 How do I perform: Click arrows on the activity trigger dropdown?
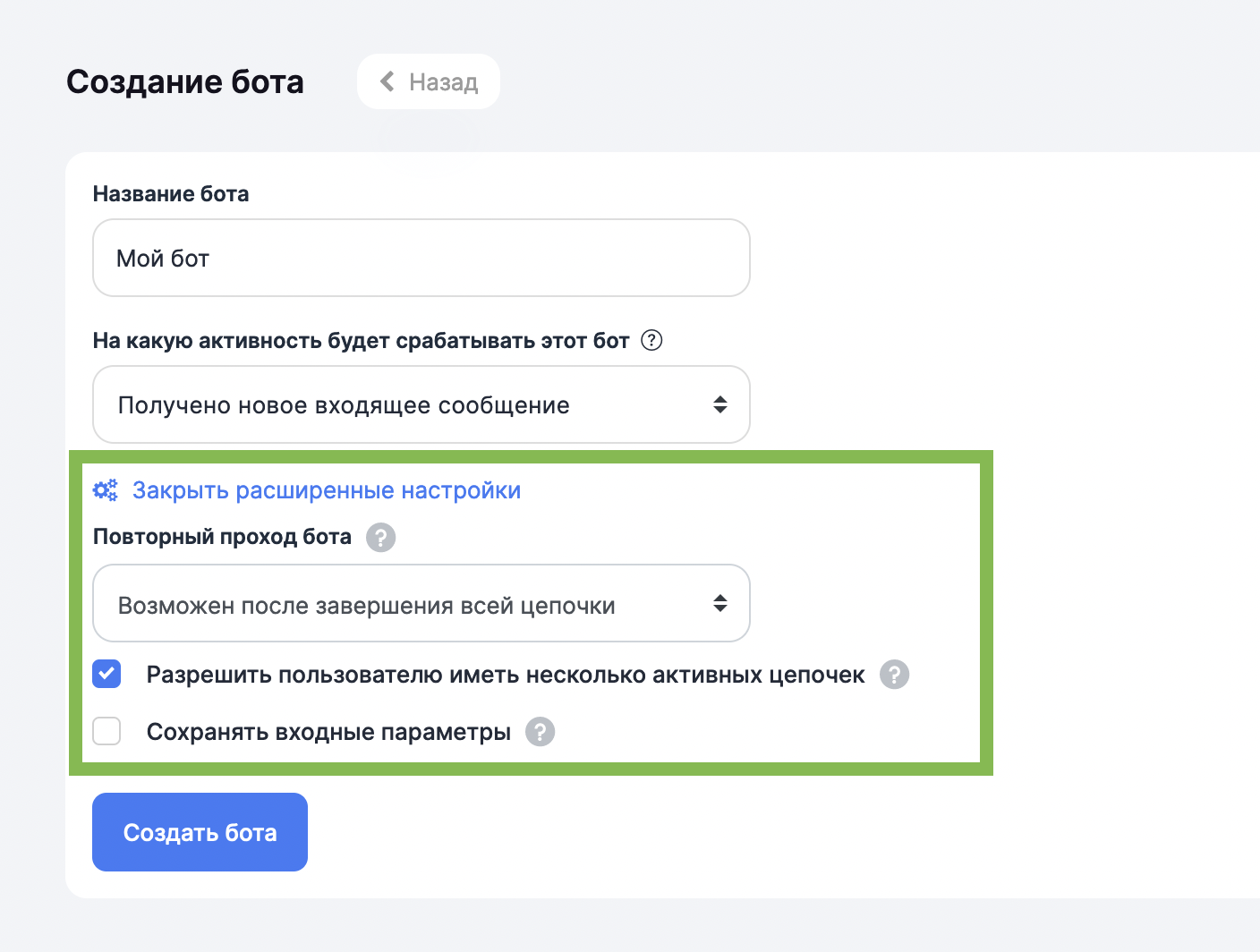pos(719,404)
